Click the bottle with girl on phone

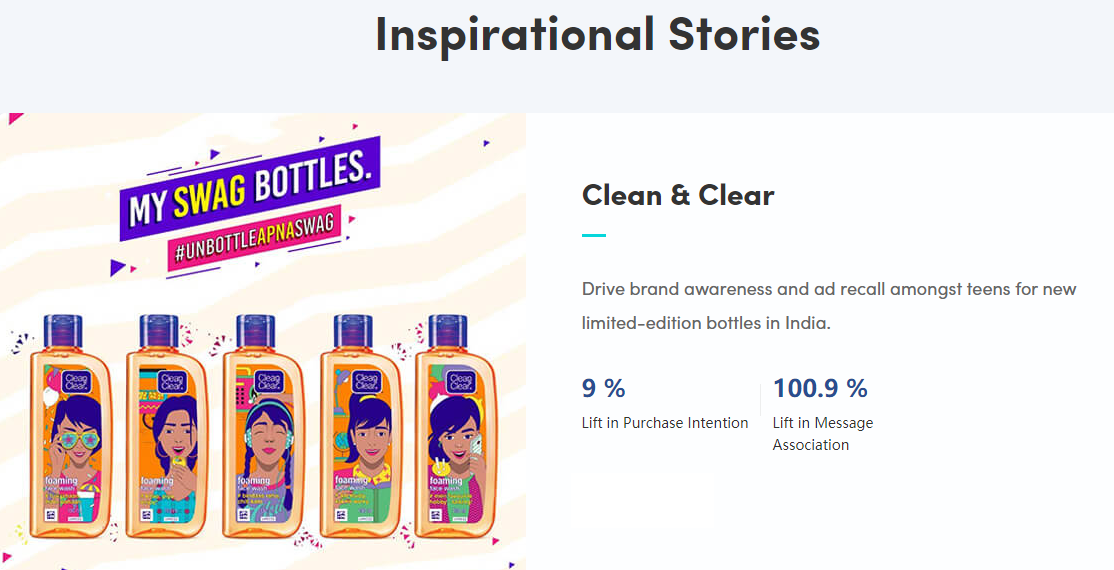(x=456, y=426)
